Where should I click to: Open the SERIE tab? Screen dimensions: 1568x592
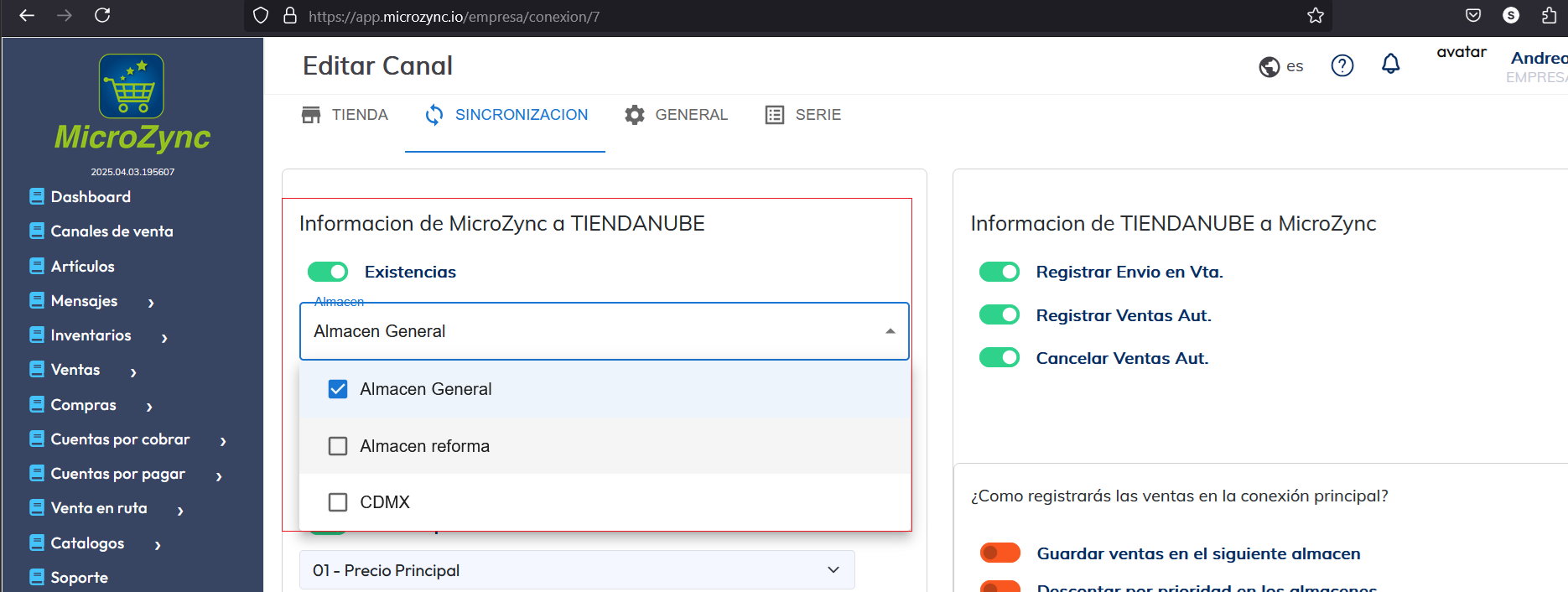(x=803, y=115)
